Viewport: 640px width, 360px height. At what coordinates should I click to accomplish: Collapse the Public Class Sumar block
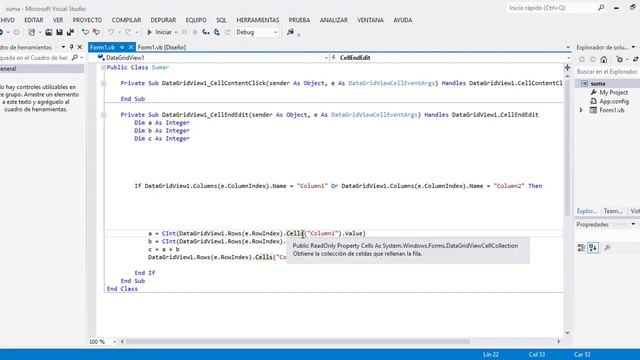pos(103,67)
